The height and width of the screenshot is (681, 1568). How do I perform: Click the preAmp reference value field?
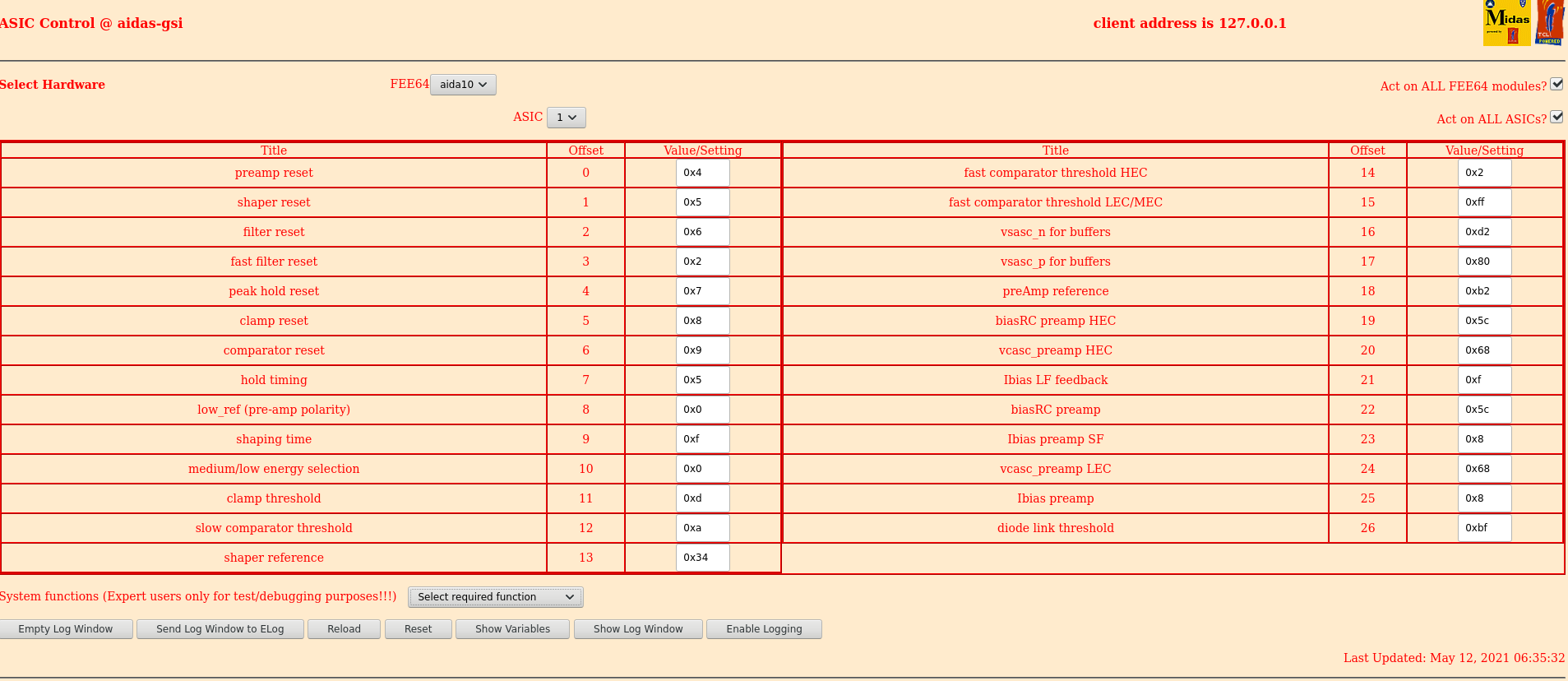click(1485, 291)
